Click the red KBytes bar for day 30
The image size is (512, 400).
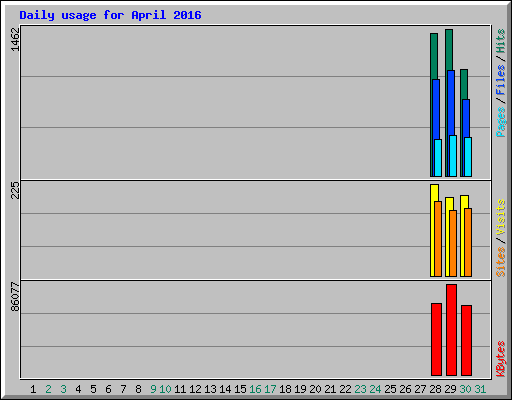click(466, 340)
